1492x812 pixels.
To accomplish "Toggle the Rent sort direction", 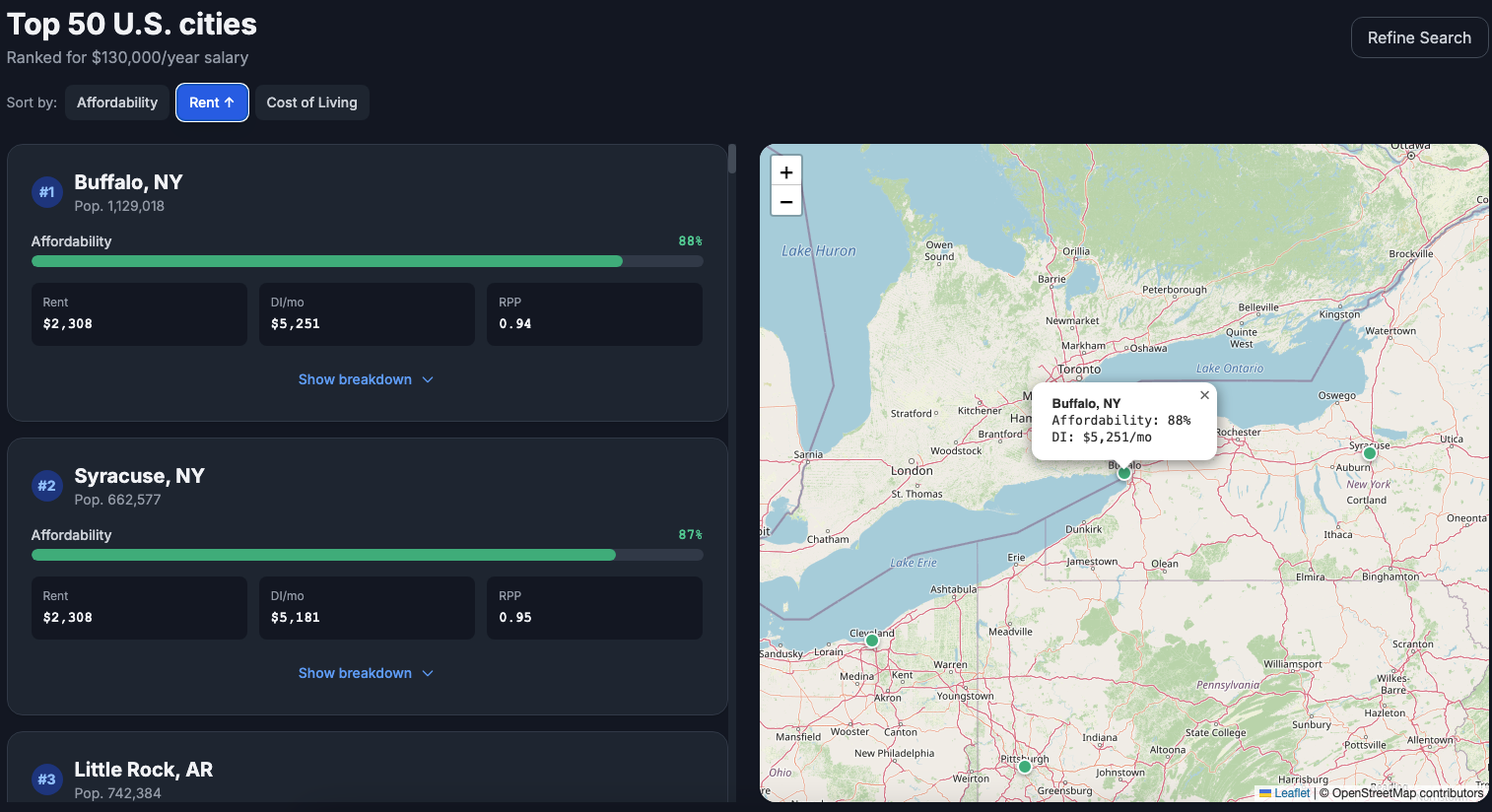I will point(212,102).
